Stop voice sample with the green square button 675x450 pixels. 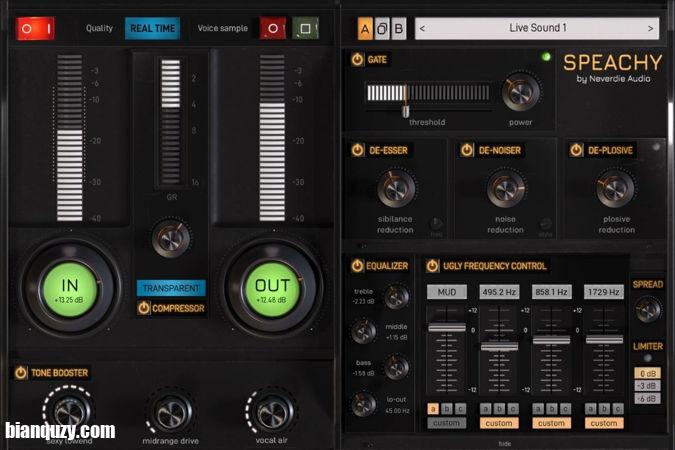pos(306,28)
